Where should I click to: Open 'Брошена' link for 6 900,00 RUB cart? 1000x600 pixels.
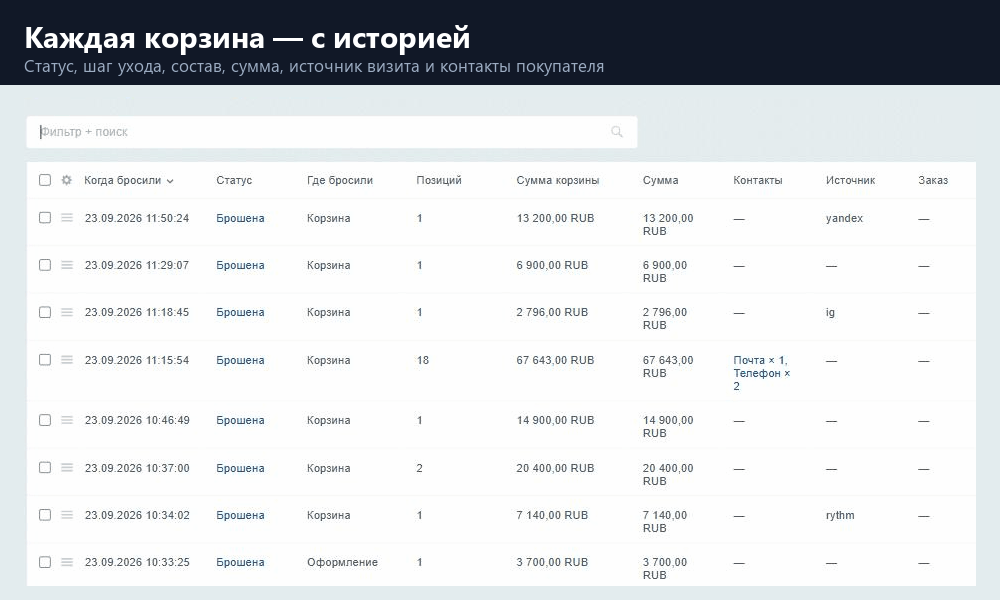click(x=240, y=265)
